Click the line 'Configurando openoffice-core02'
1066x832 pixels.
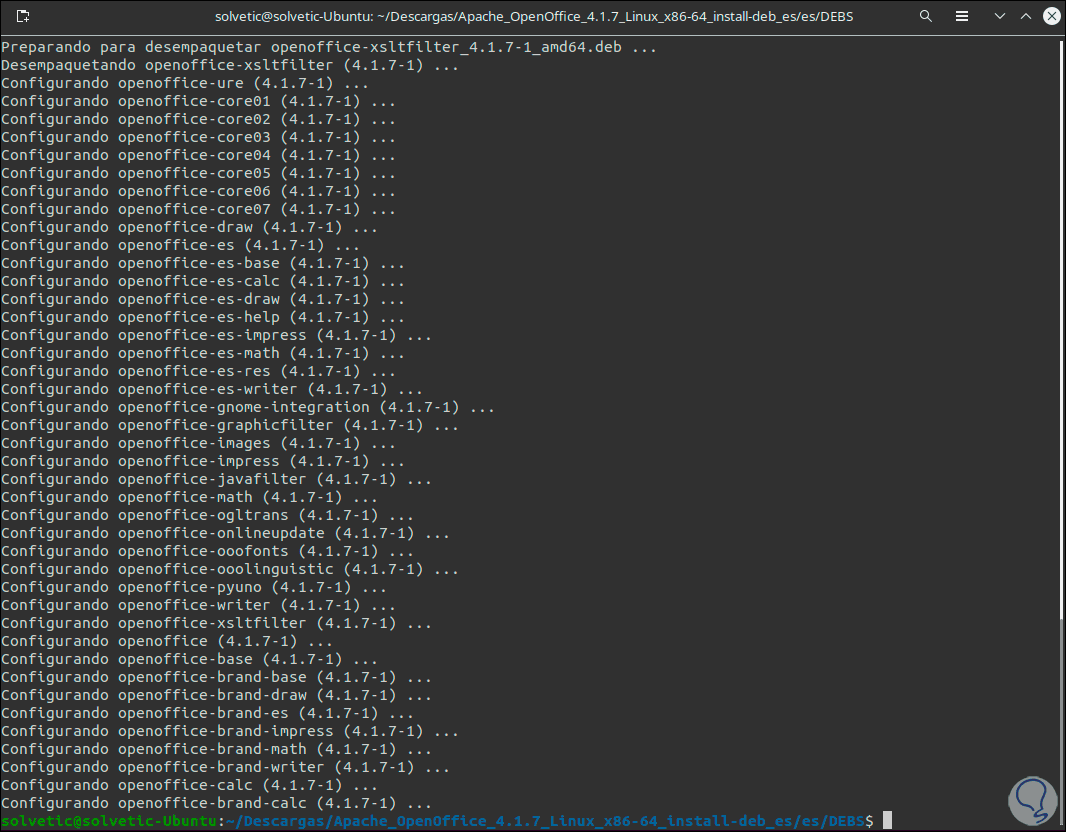click(x=199, y=119)
